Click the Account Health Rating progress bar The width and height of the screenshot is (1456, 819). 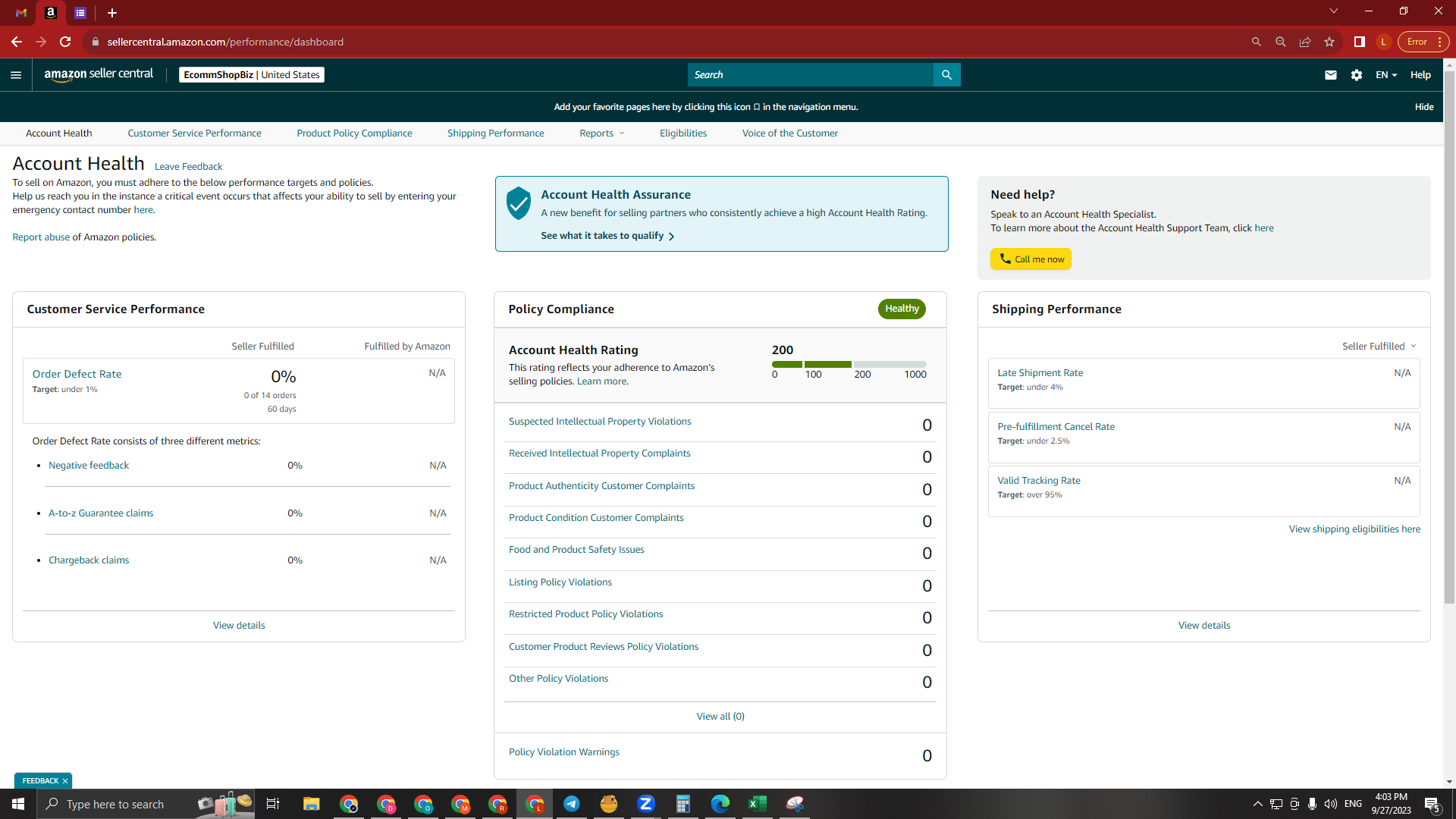pos(849,365)
